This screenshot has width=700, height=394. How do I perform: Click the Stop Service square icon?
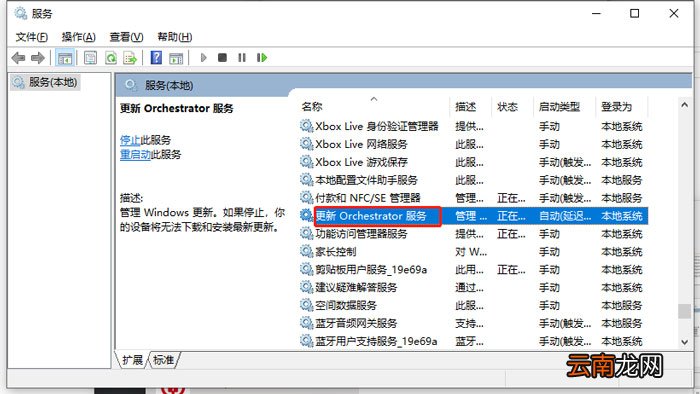[x=222, y=58]
